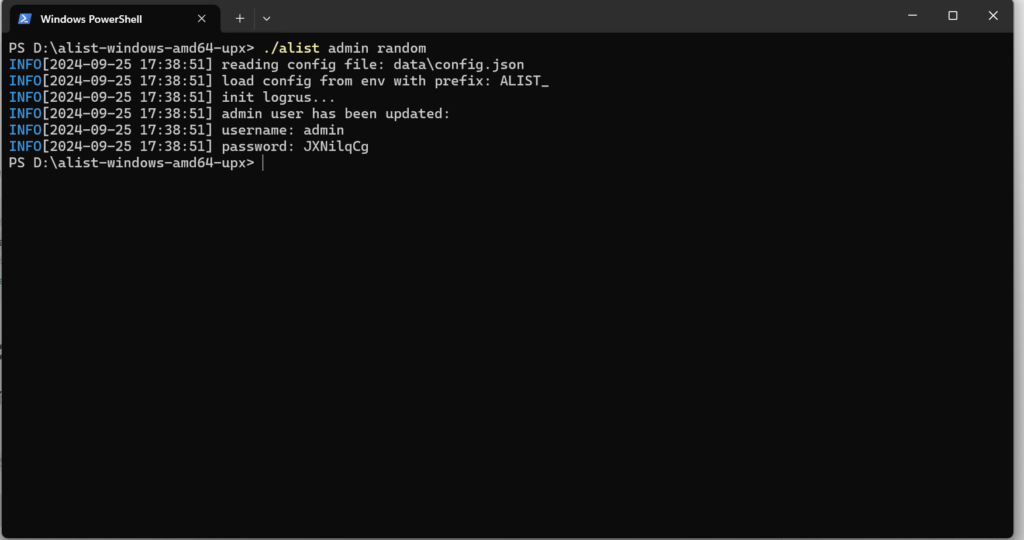Click the cursor at the current prompt line
The width and height of the screenshot is (1024, 540).
coord(263,163)
